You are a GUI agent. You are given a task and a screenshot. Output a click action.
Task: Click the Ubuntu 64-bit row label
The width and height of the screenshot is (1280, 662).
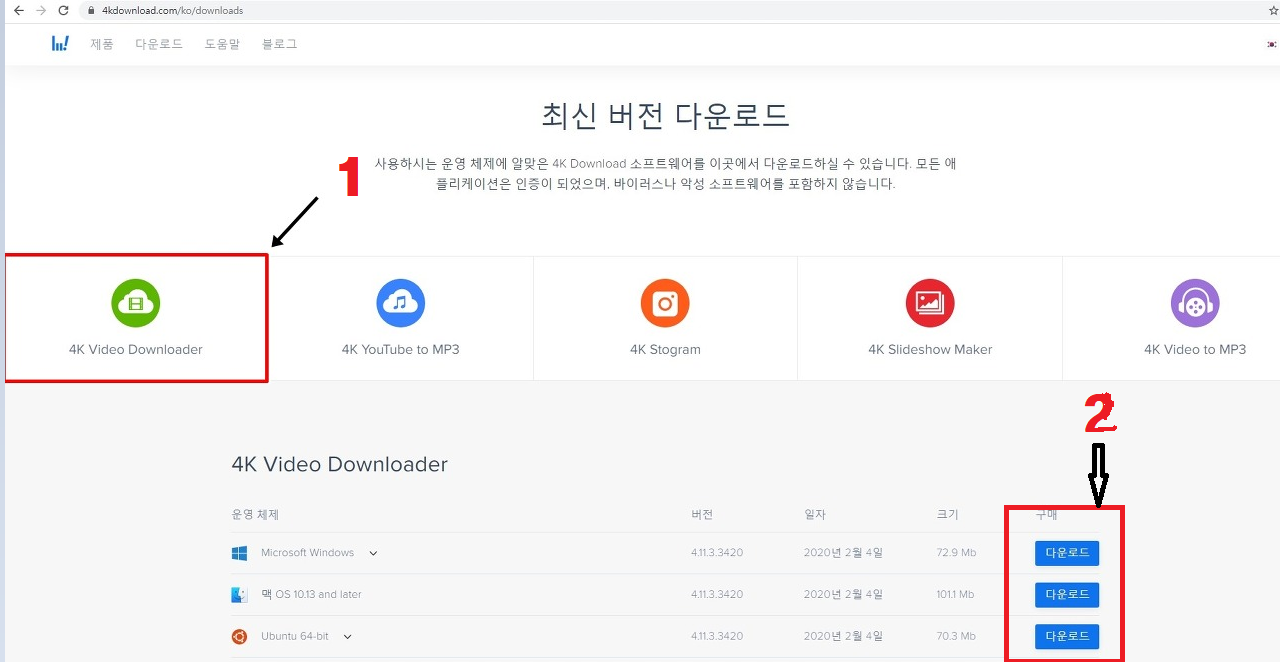[294, 636]
